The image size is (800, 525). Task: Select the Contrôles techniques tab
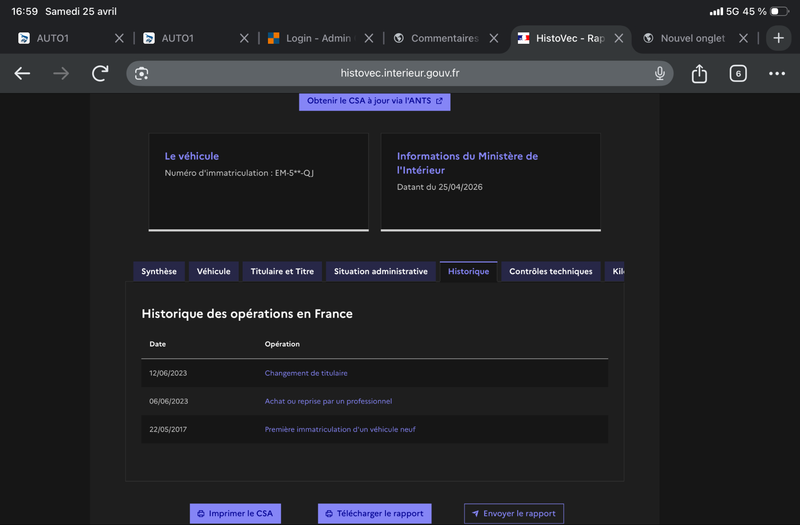point(550,271)
